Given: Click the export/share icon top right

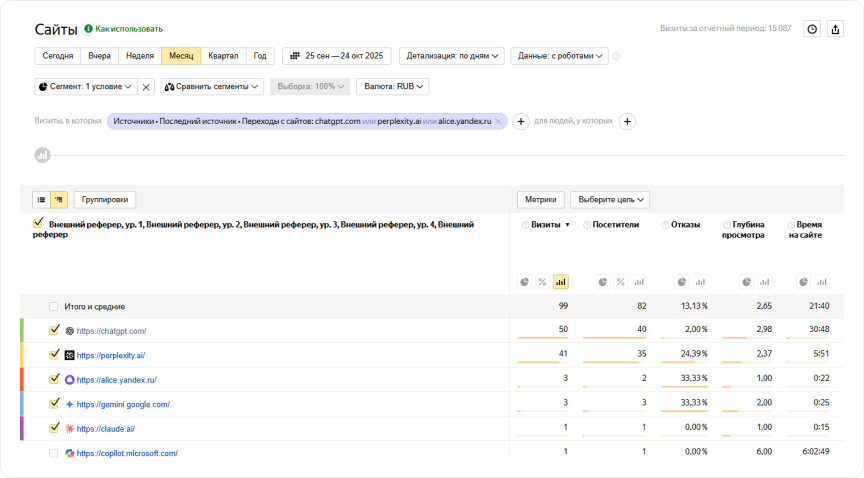Looking at the screenshot, I should (836, 29).
